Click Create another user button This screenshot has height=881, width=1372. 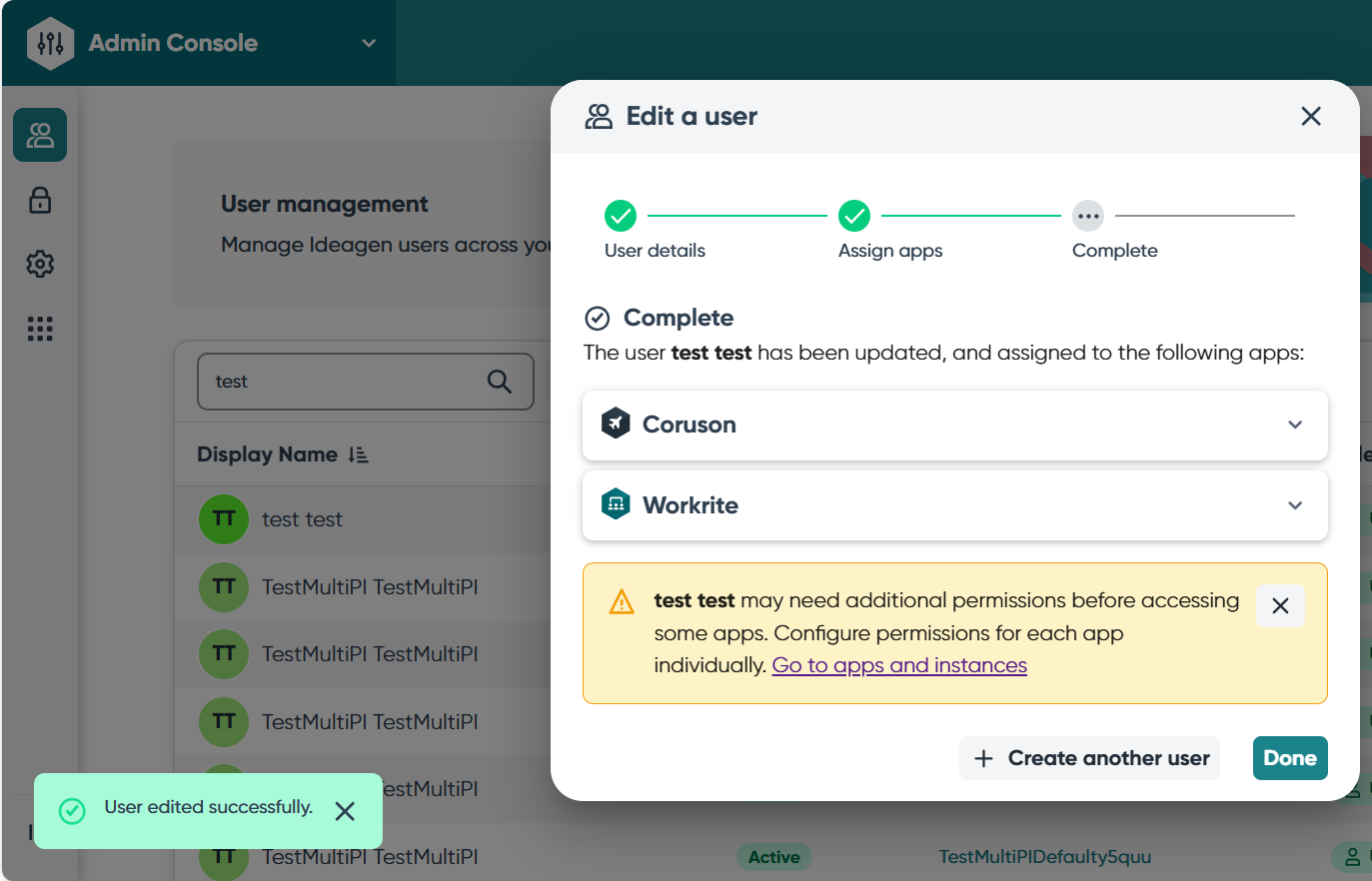pyautogui.click(x=1090, y=758)
